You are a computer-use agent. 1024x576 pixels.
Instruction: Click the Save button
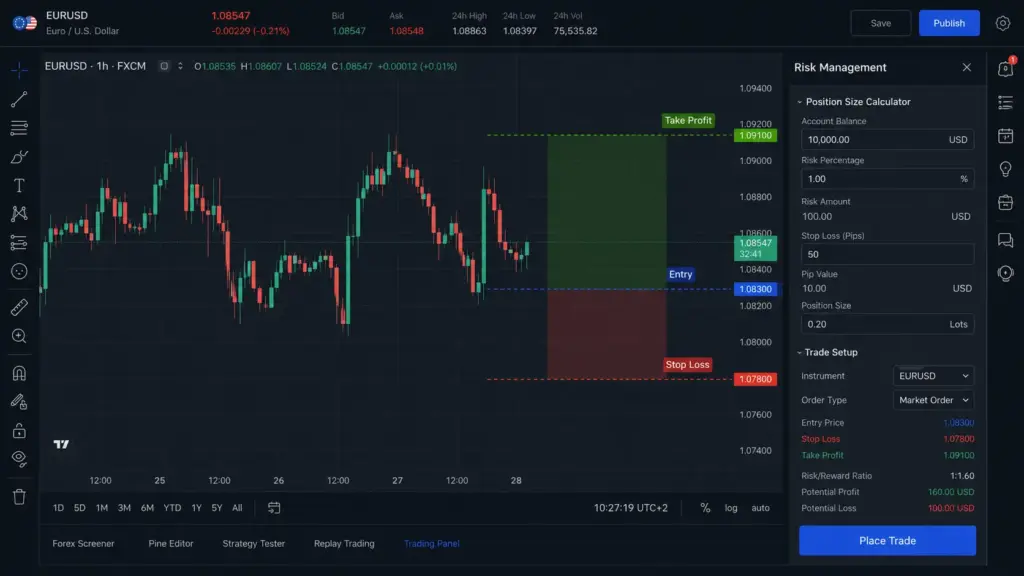point(880,23)
